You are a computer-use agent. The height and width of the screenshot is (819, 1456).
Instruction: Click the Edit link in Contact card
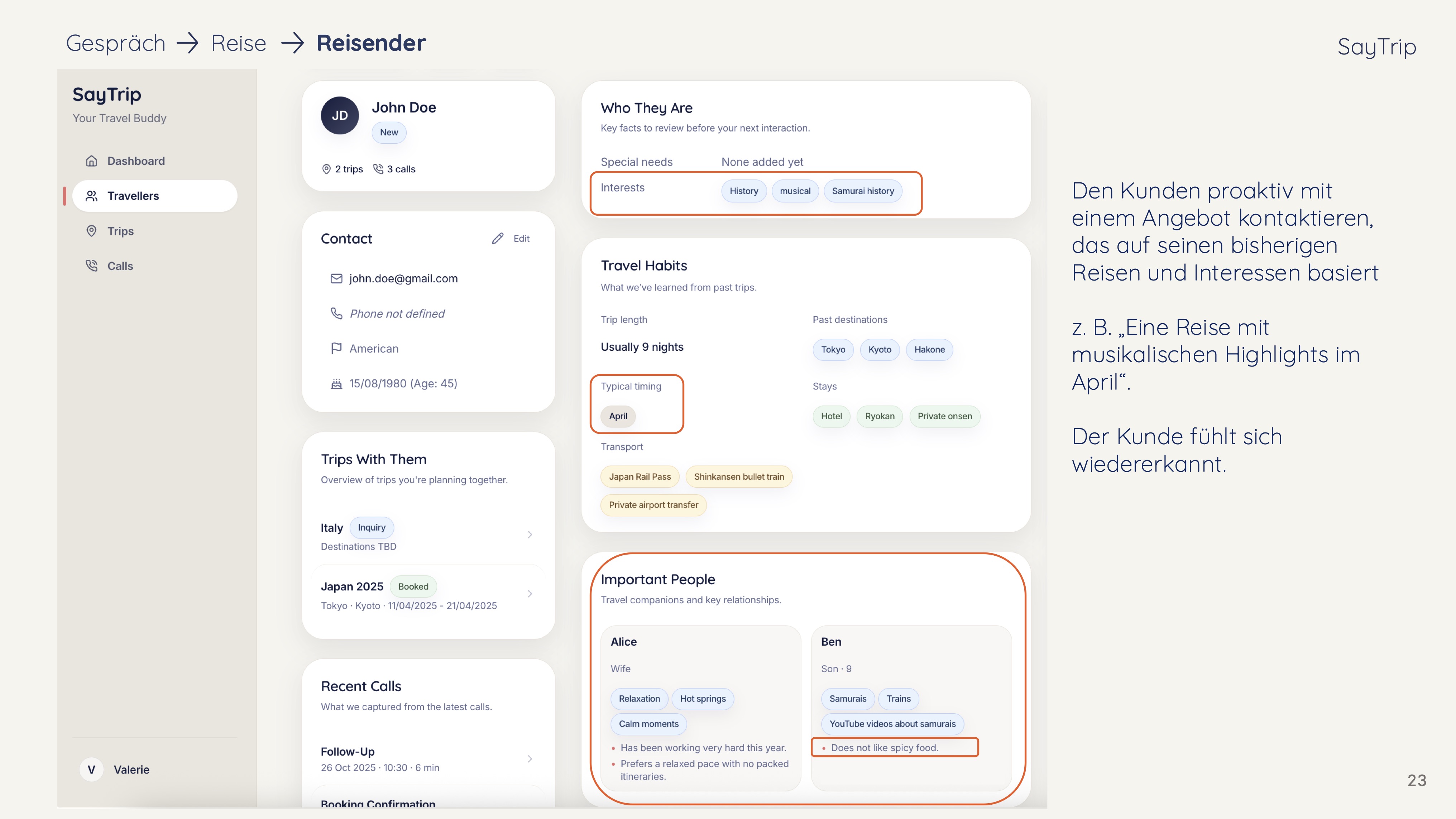(521, 239)
